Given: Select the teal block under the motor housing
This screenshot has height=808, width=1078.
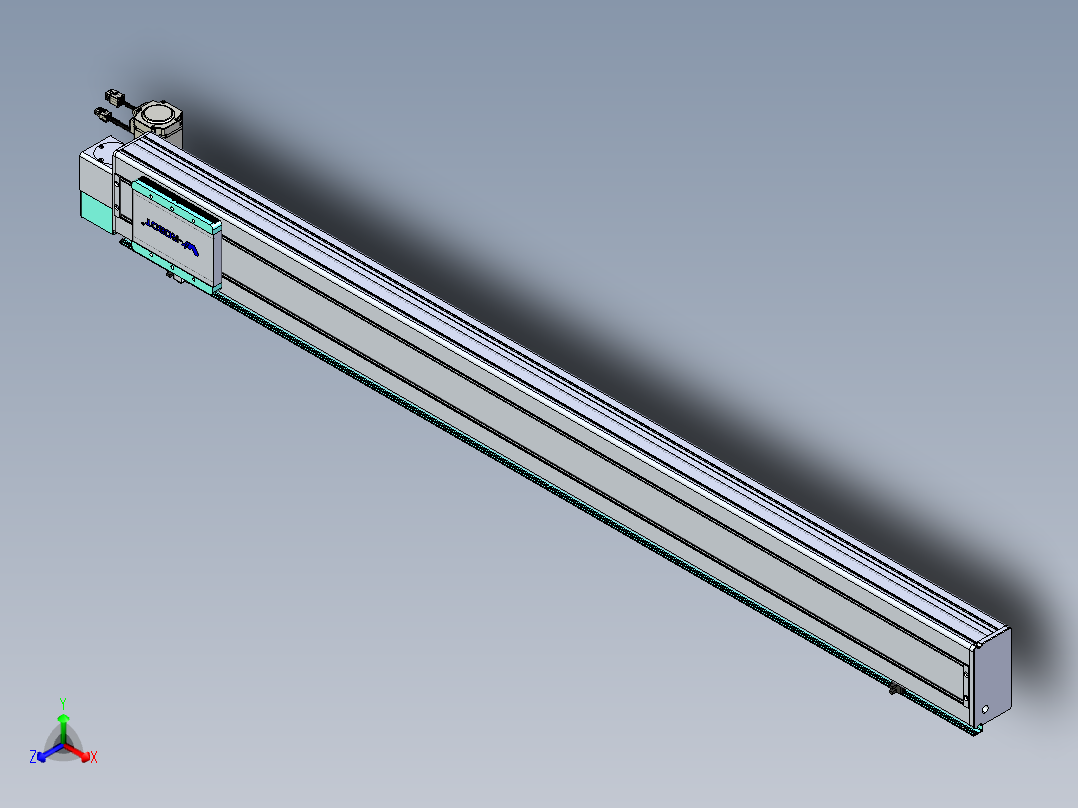Looking at the screenshot, I should pyautogui.click(x=98, y=212).
